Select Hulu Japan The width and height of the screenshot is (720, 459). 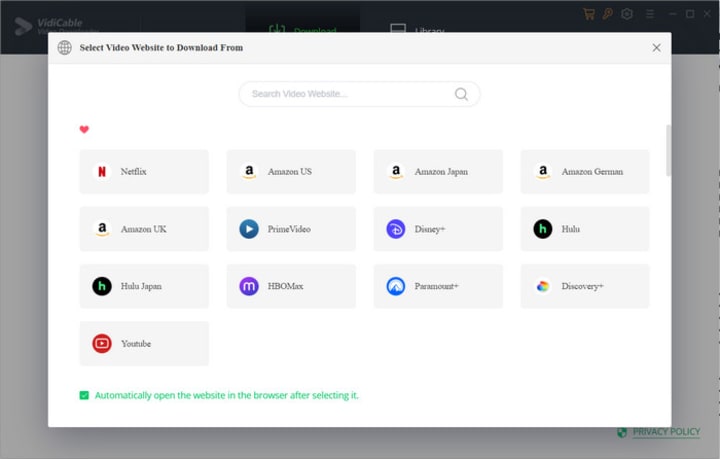pyautogui.click(x=144, y=286)
